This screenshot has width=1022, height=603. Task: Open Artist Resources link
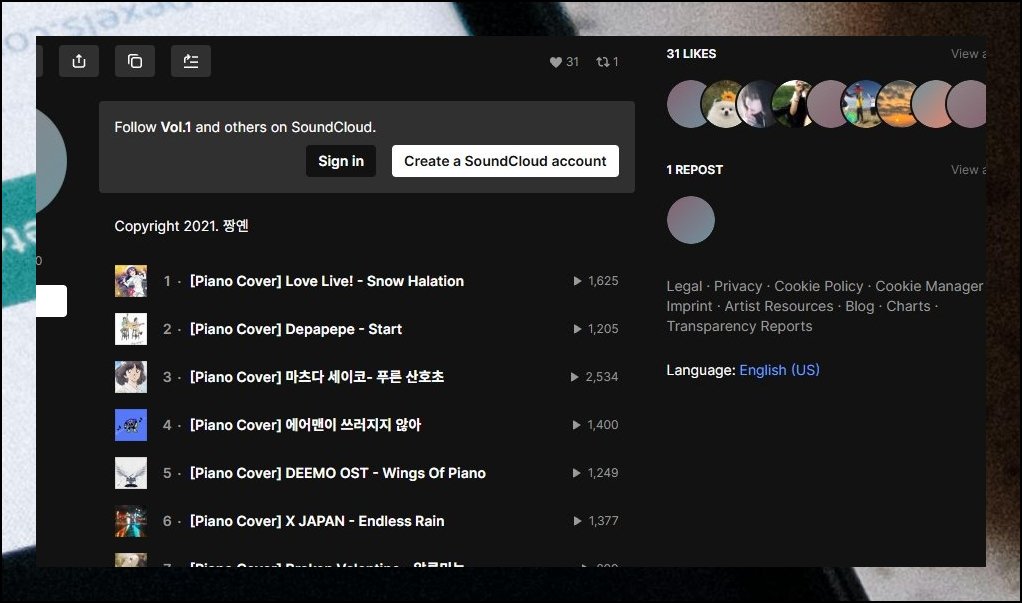(779, 306)
